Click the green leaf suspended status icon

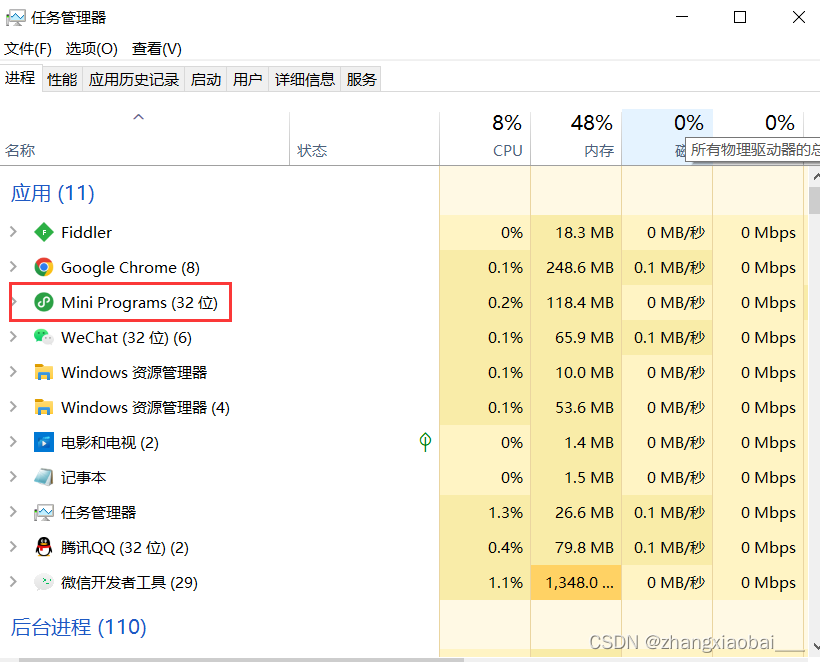[x=425, y=442]
